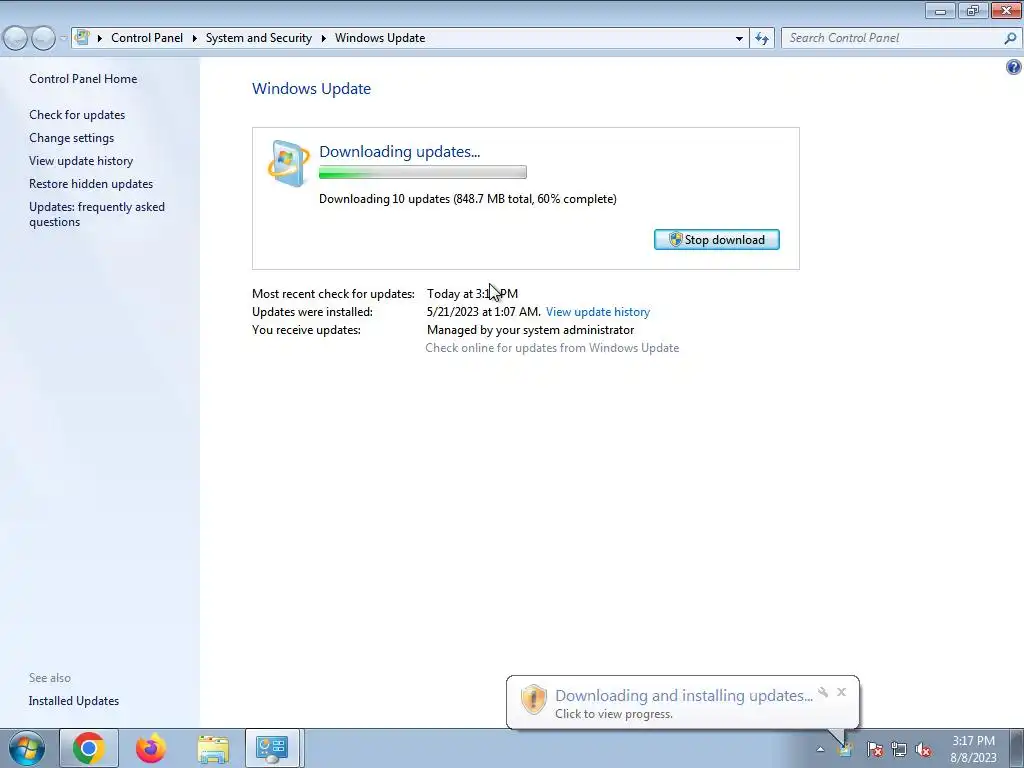
Task: Select the System and Security breadcrumb
Action: pos(259,38)
